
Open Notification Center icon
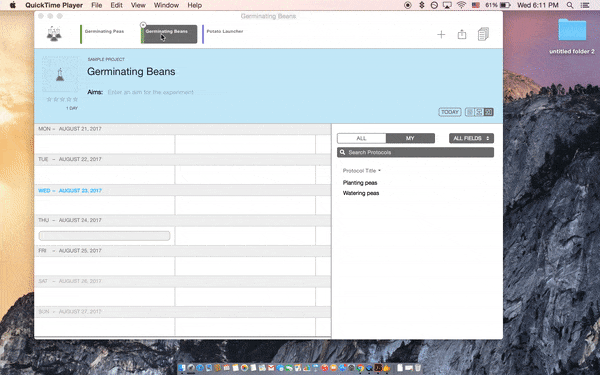click(x=585, y=5)
